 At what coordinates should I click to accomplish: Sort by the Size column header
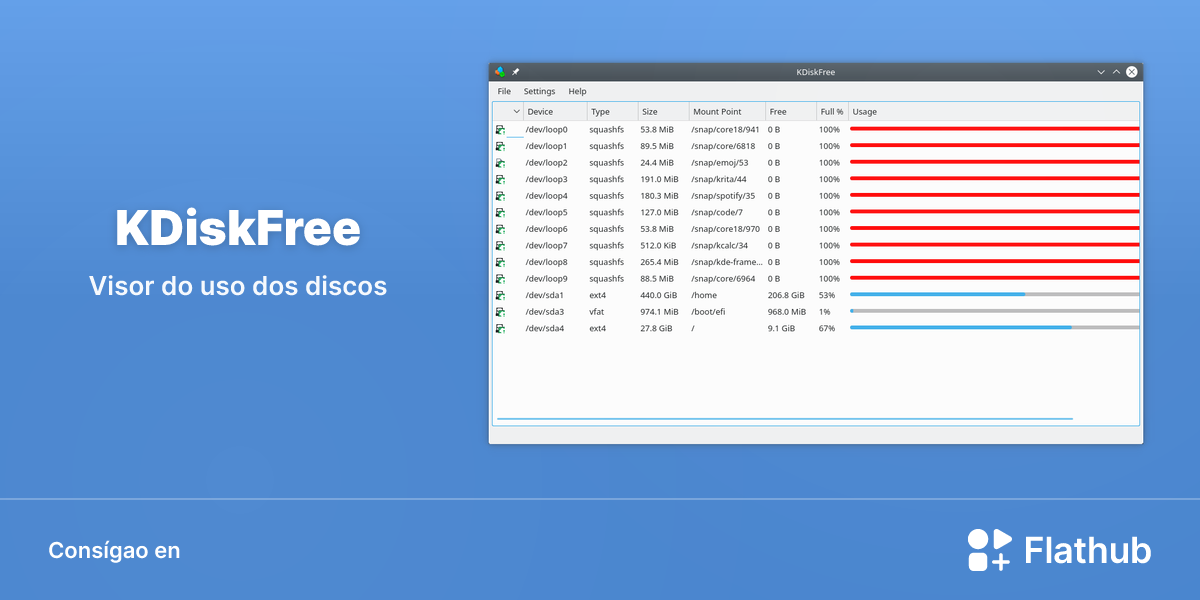point(663,112)
